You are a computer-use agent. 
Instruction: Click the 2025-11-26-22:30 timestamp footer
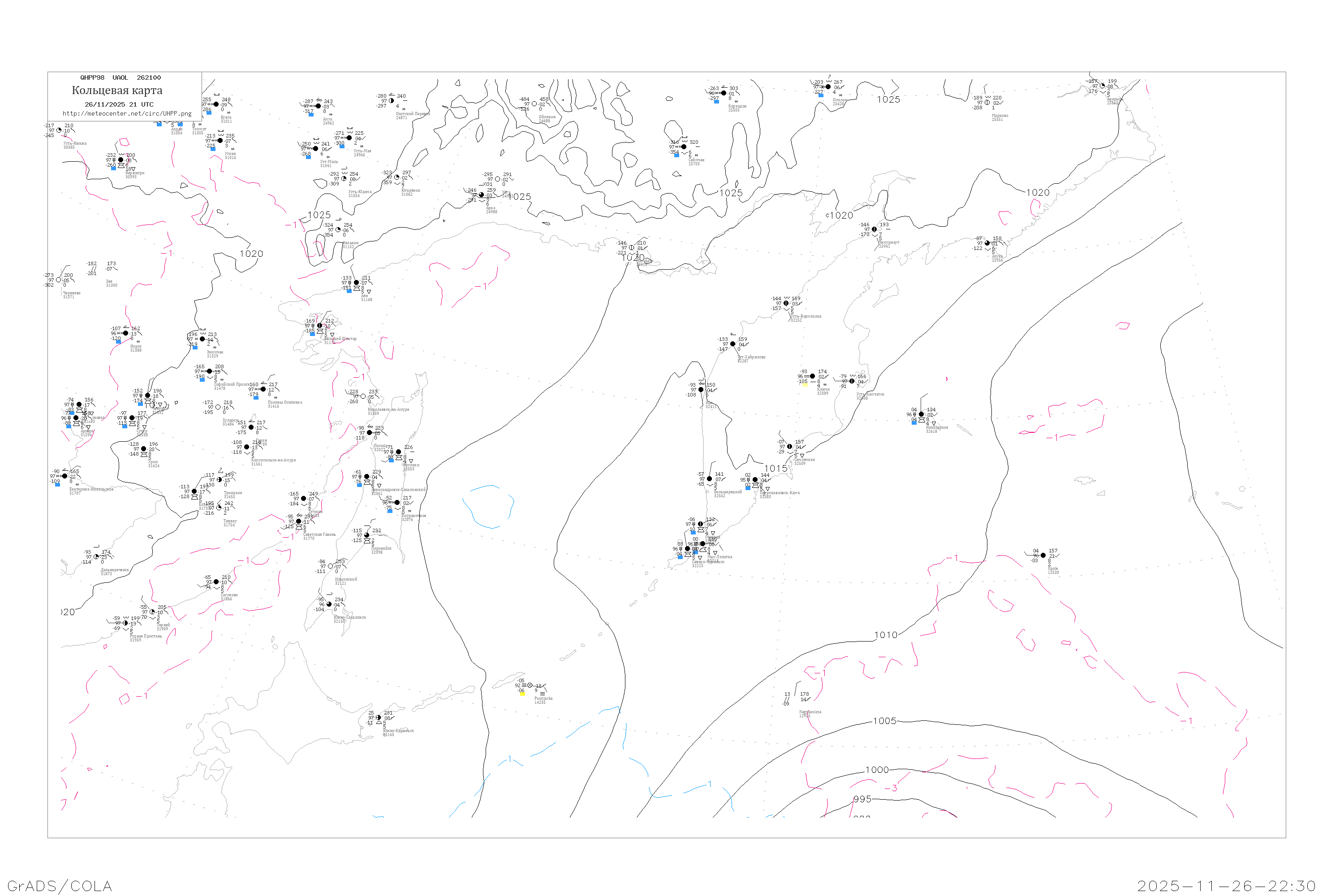click(1226, 886)
